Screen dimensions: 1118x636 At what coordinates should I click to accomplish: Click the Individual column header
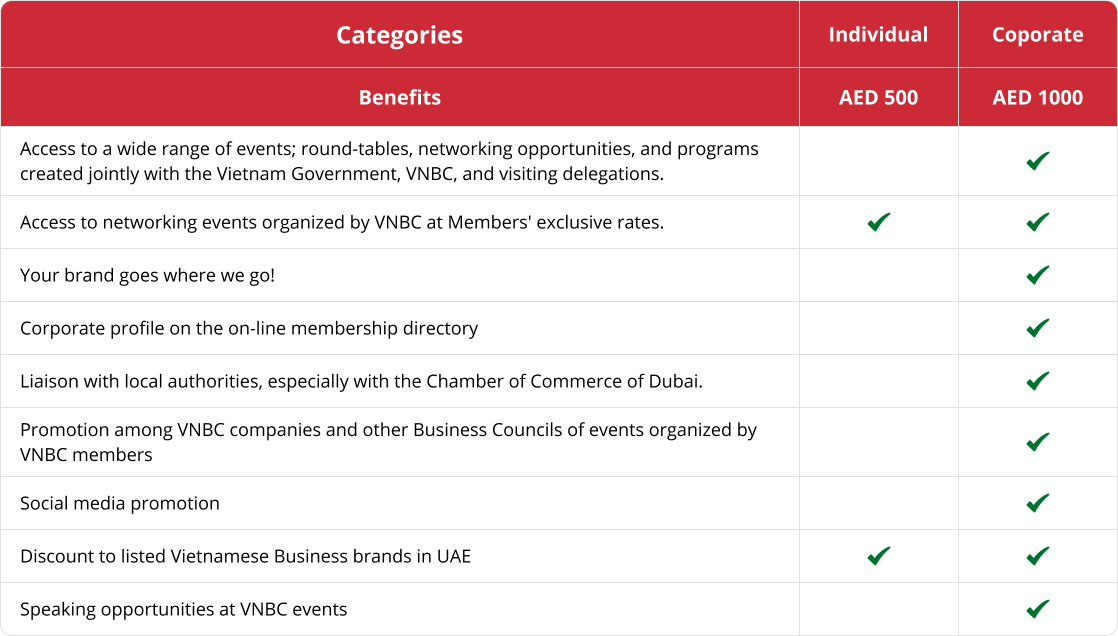878,35
